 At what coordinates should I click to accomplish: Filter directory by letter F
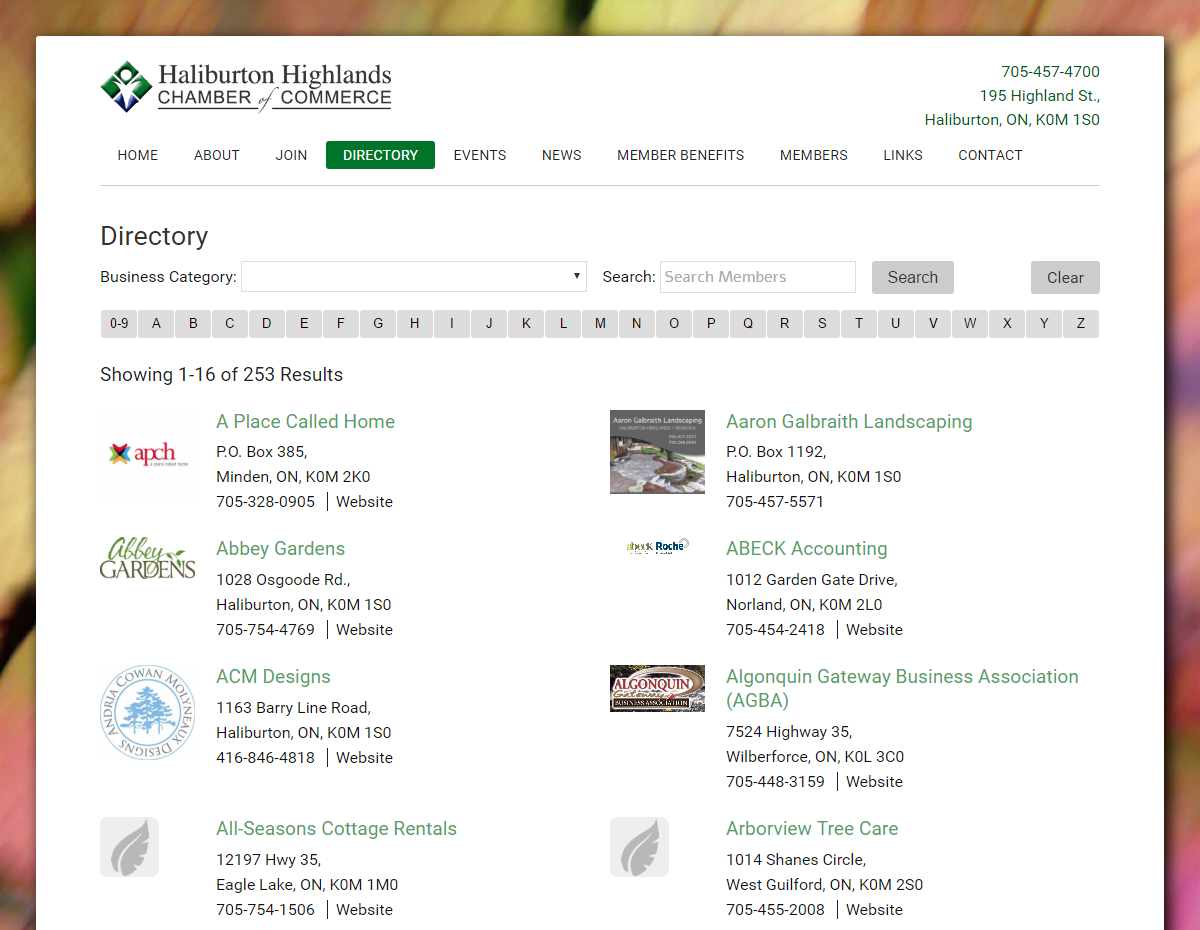[x=341, y=323]
